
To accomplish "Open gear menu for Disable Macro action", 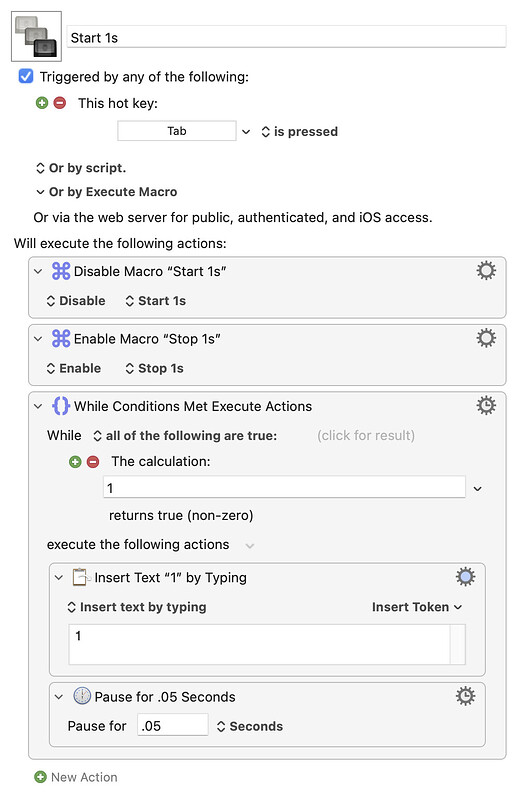I will coord(486,271).
